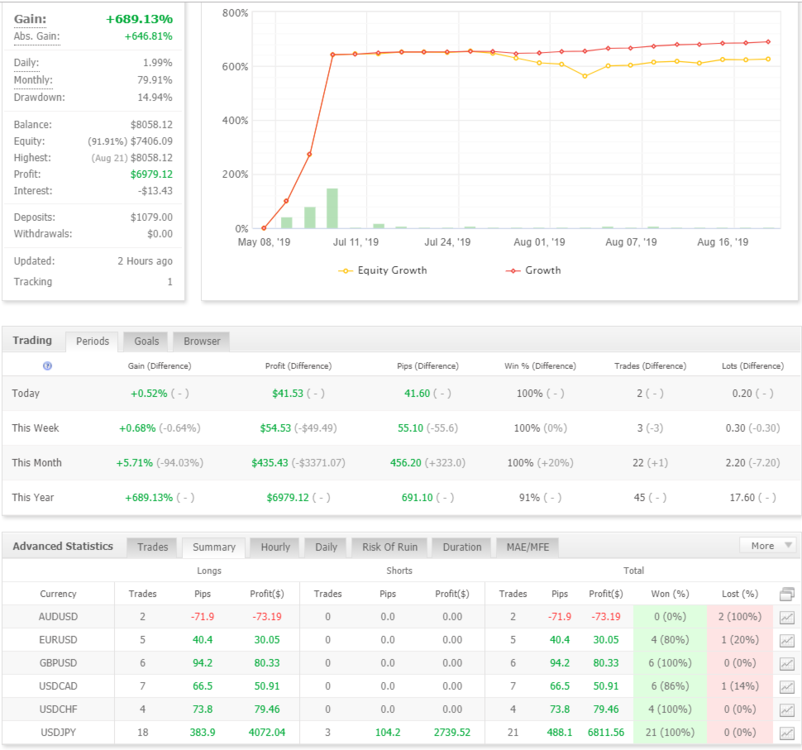Click the Win % (Difference) column header

tap(540, 366)
